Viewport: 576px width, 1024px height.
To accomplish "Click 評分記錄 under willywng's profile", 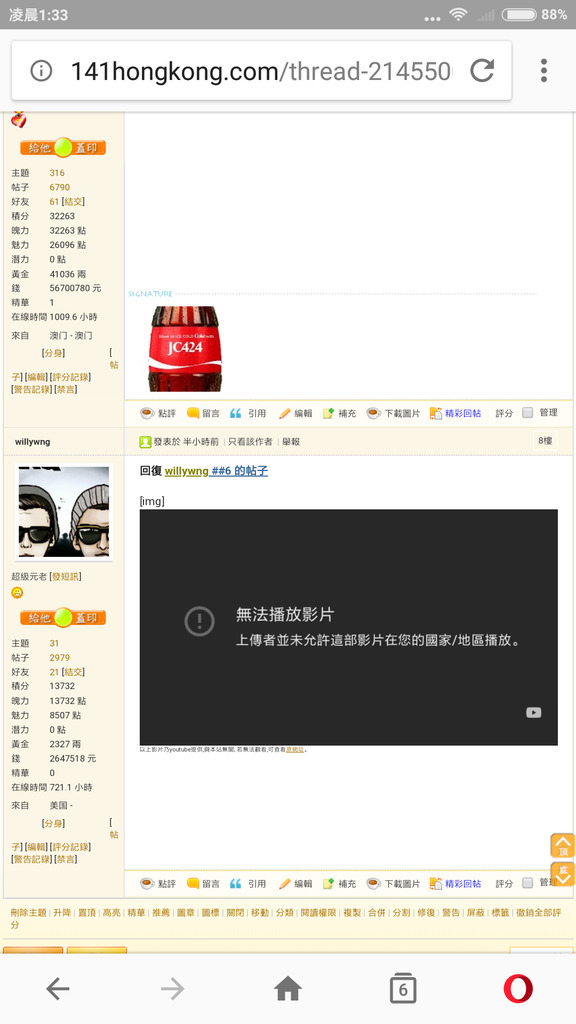I will (x=71, y=847).
